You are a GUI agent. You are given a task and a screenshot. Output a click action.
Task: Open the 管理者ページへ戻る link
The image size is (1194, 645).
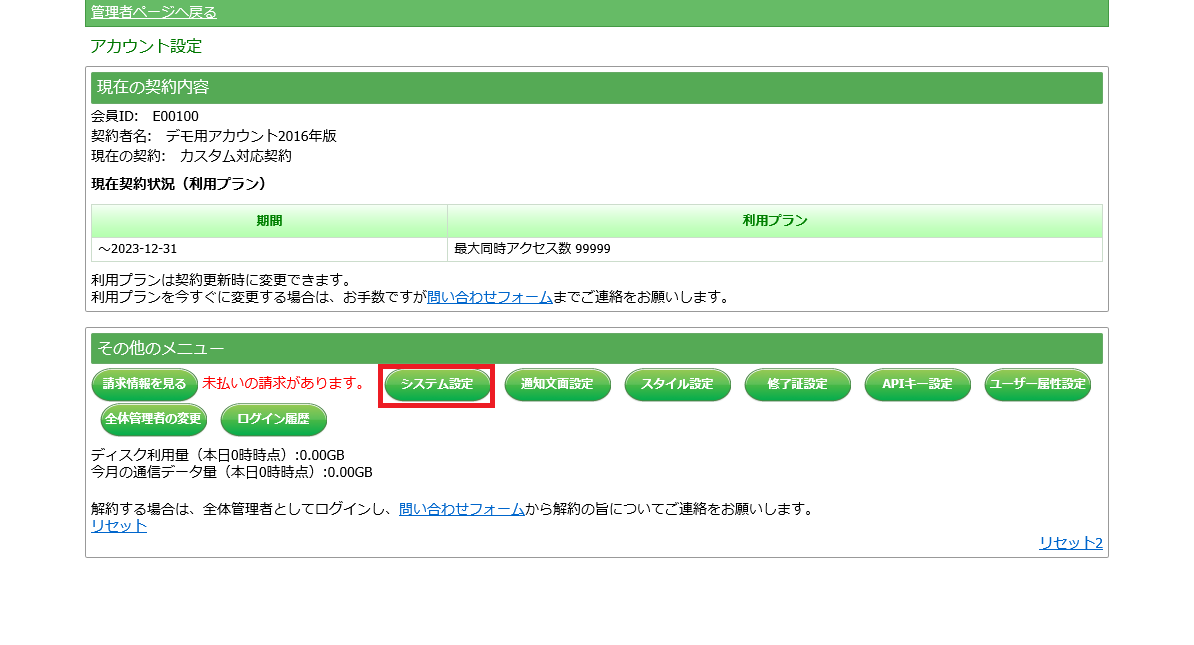coord(154,12)
